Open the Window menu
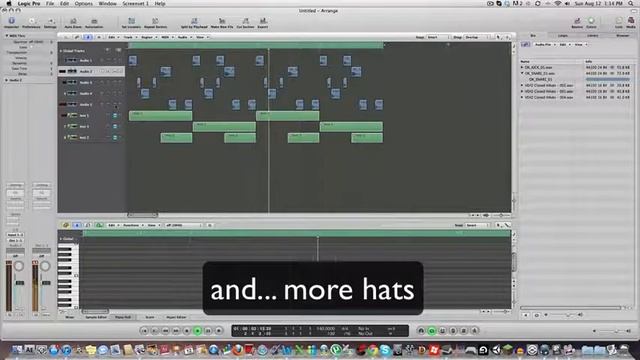This screenshot has height=360, width=640. (108, 4)
